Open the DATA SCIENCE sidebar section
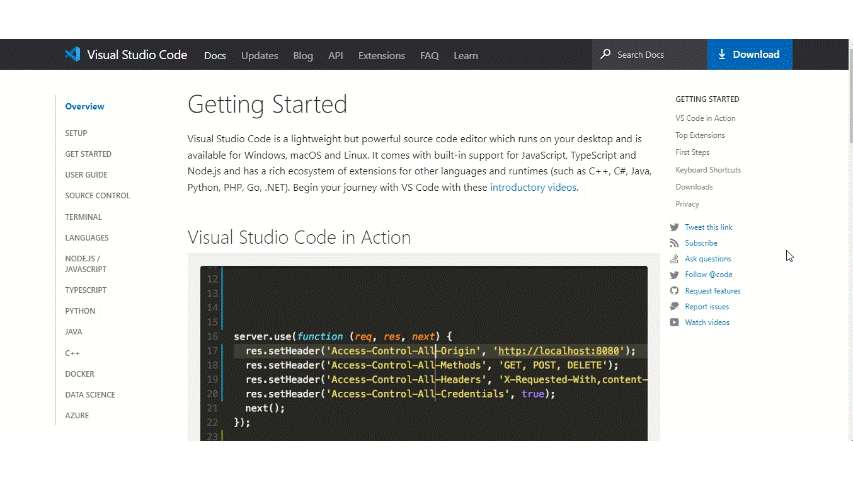 tap(90, 395)
